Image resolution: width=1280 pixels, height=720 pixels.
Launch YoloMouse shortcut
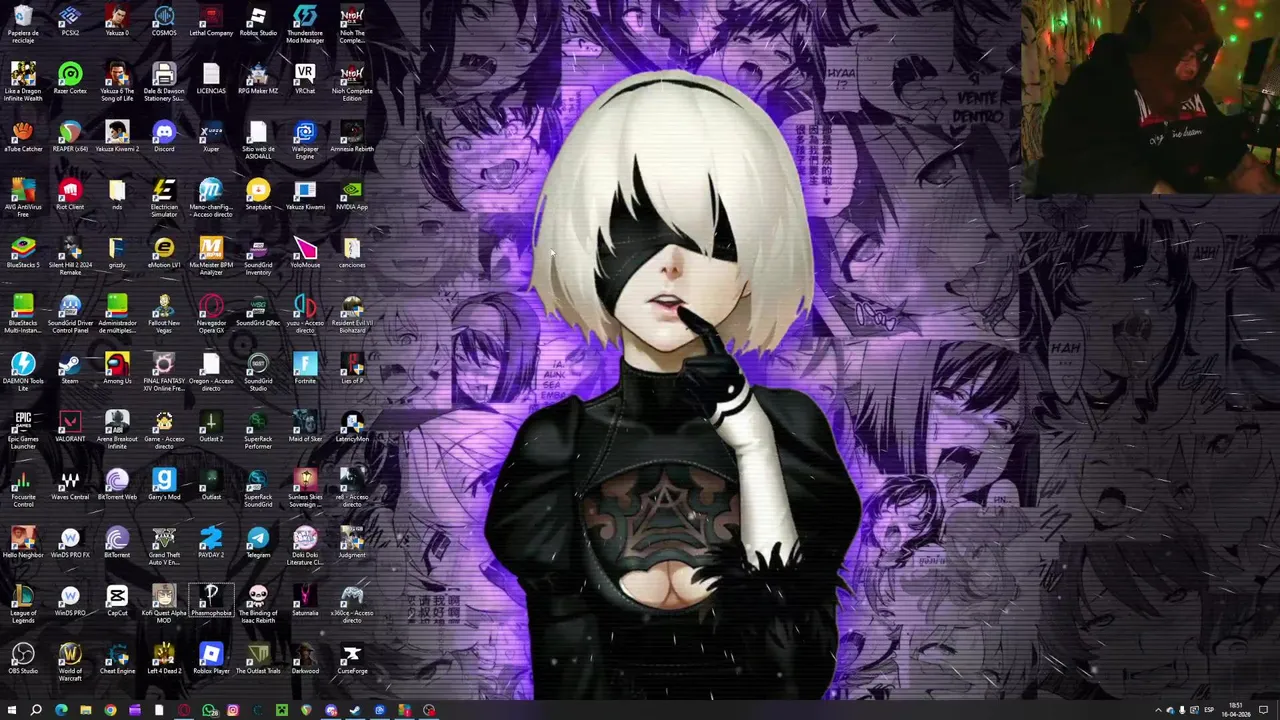[x=305, y=253]
